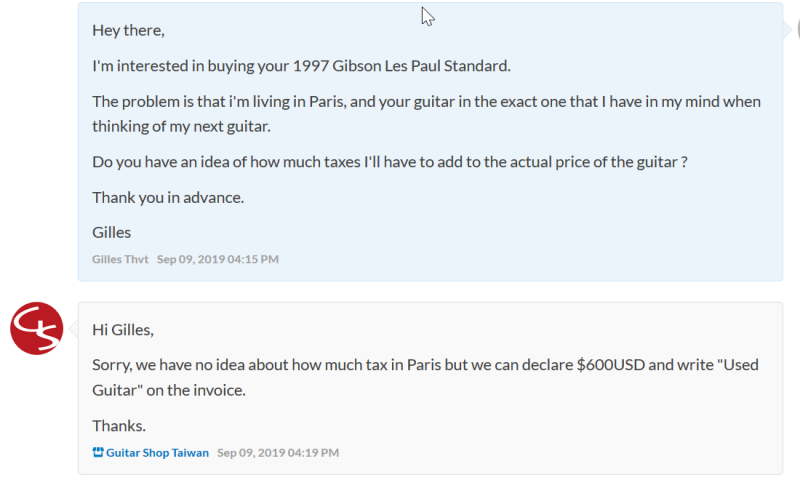Click the line "Guitar" on the invoice.
The width and height of the screenshot is (800, 480).
[x=168, y=390]
